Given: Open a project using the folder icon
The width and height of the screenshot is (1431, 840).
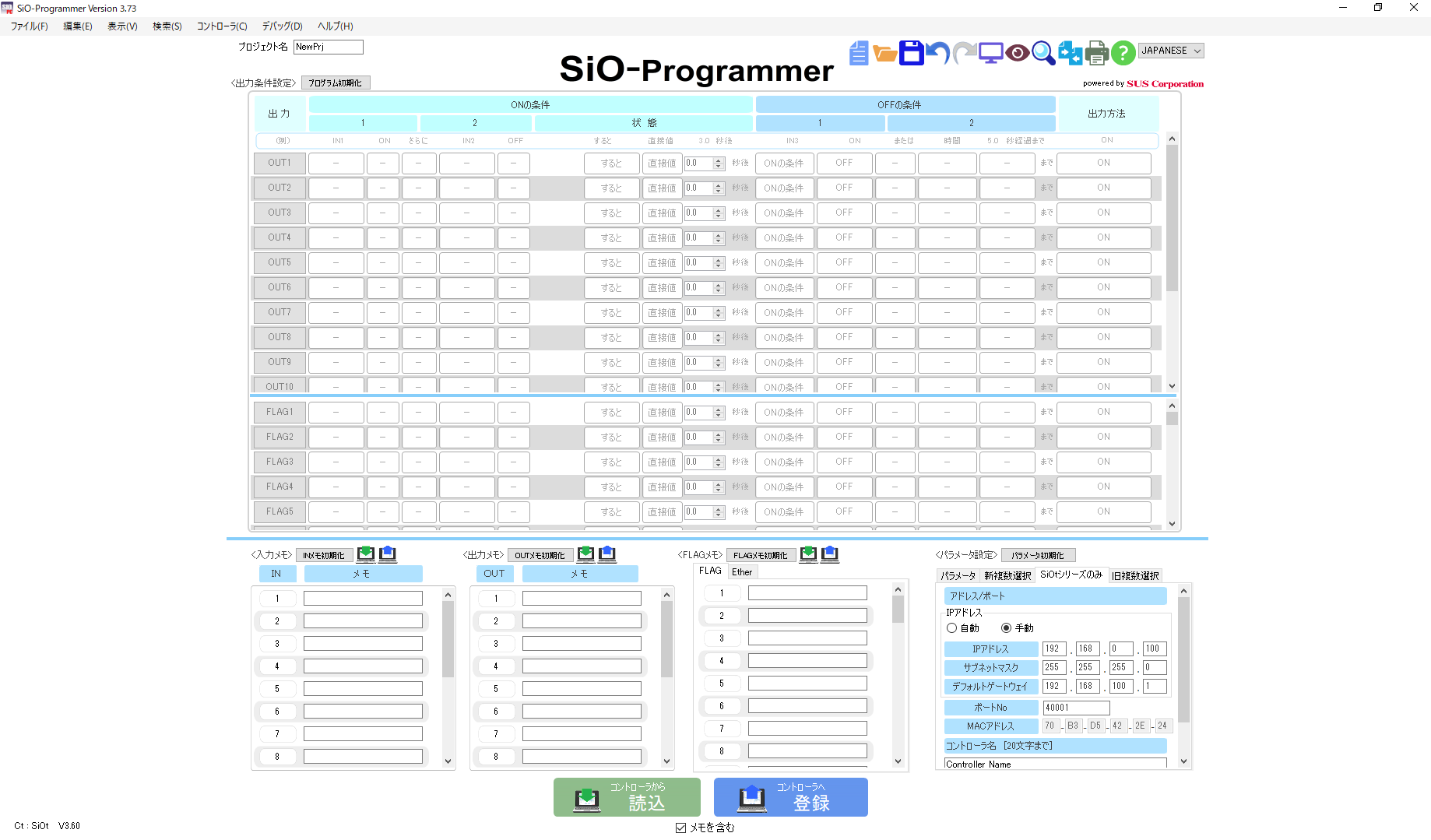Looking at the screenshot, I should [884, 53].
